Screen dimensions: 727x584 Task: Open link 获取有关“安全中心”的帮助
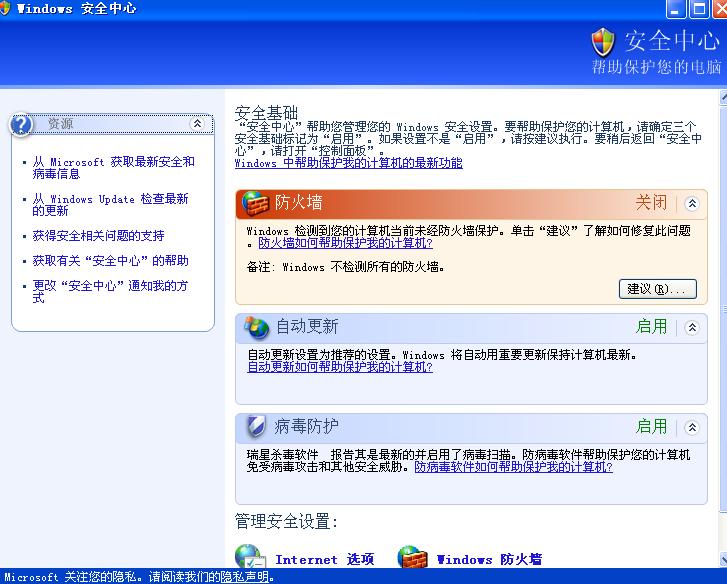tap(110, 261)
